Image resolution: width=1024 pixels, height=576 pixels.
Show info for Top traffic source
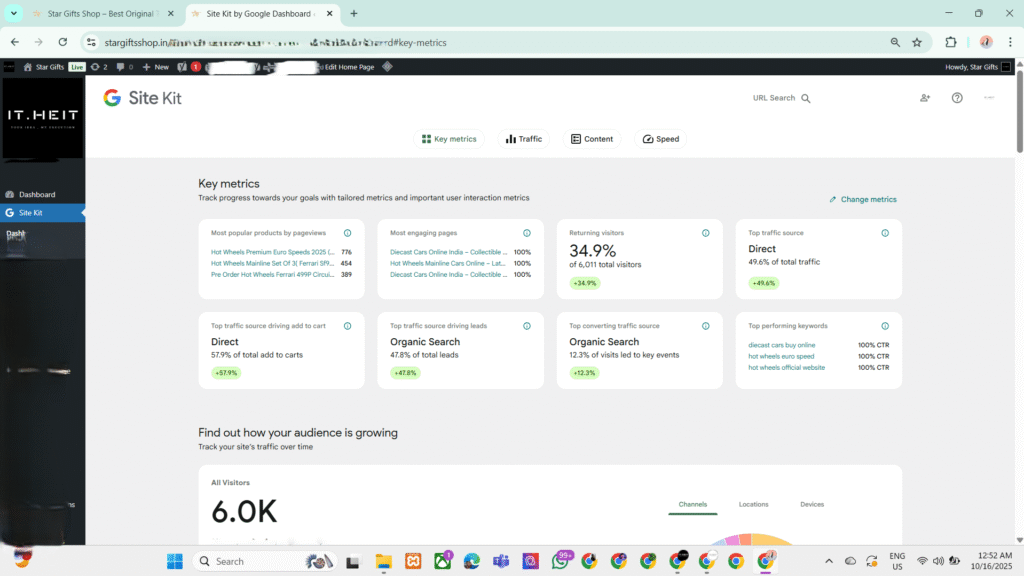pos(885,233)
